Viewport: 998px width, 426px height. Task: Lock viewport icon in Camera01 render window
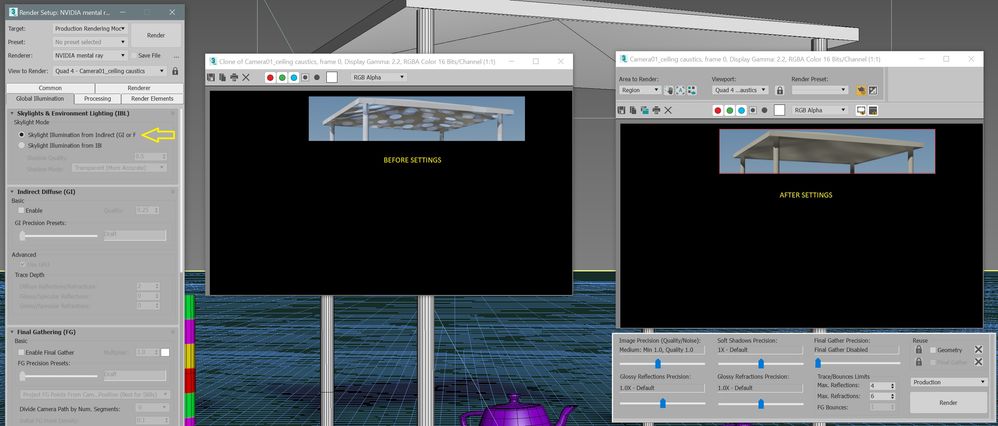pyautogui.click(x=779, y=90)
